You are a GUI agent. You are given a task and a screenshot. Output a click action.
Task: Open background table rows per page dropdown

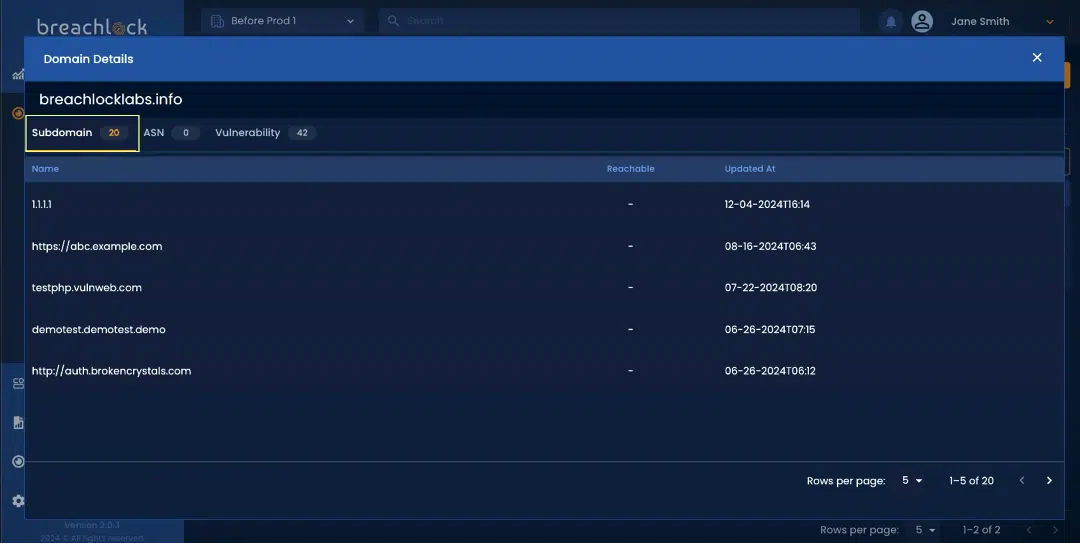click(925, 530)
